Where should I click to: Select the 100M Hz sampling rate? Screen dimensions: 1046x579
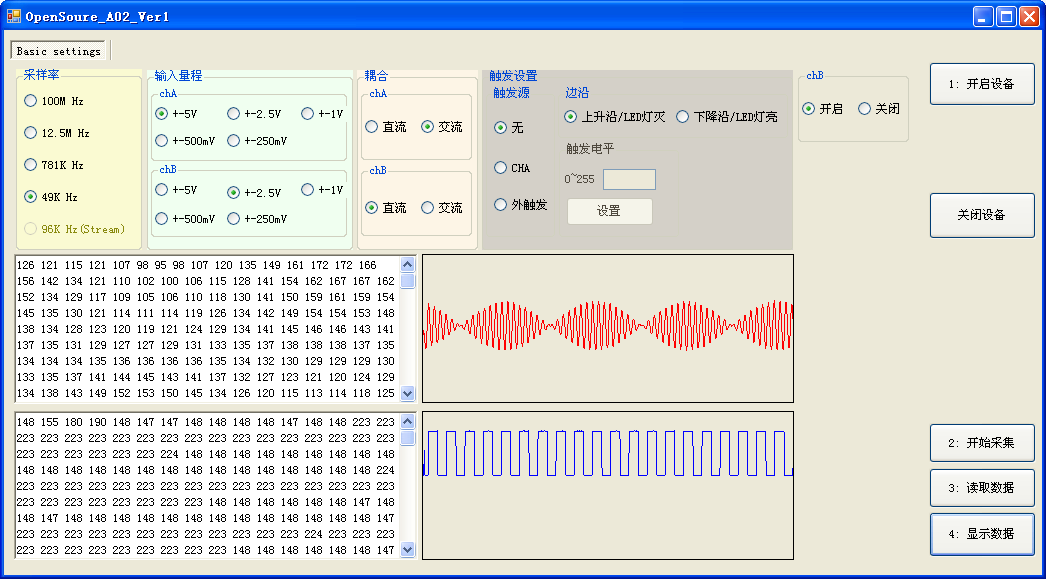coord(53,101)
